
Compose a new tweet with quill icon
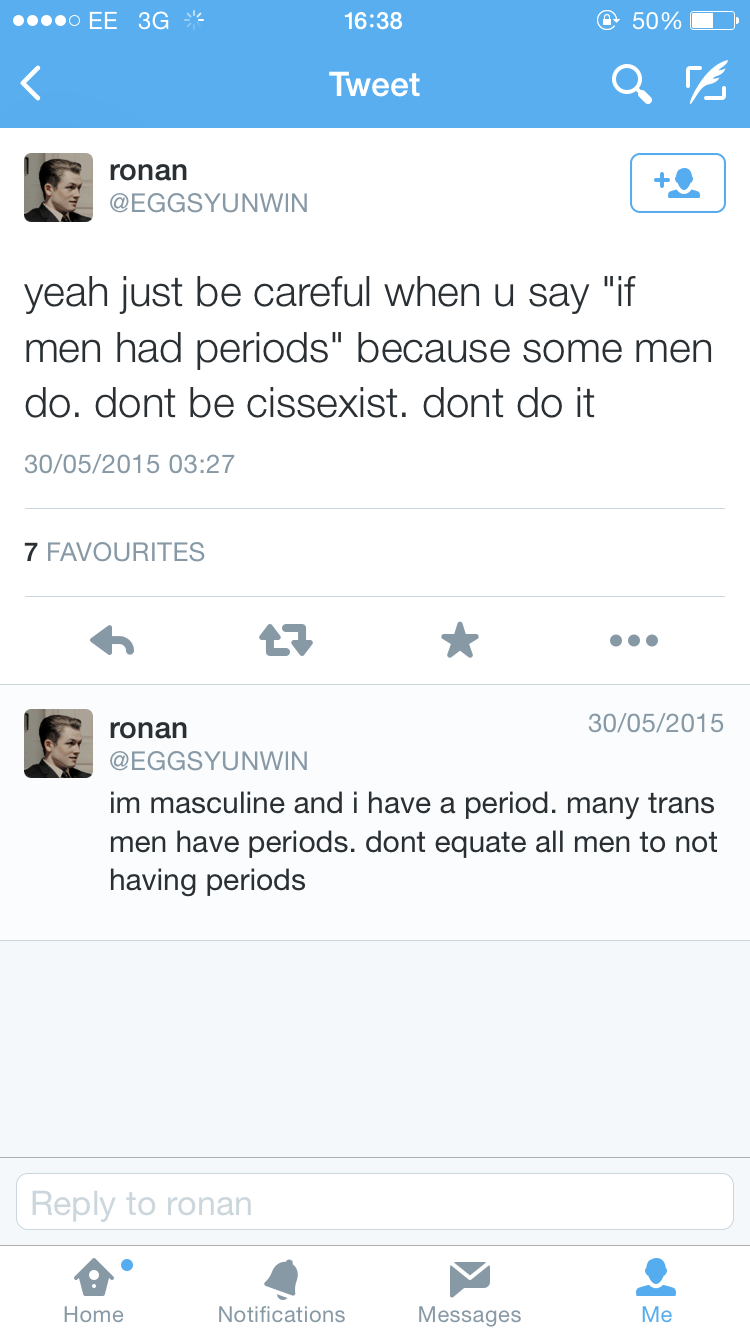click(706, 84)
